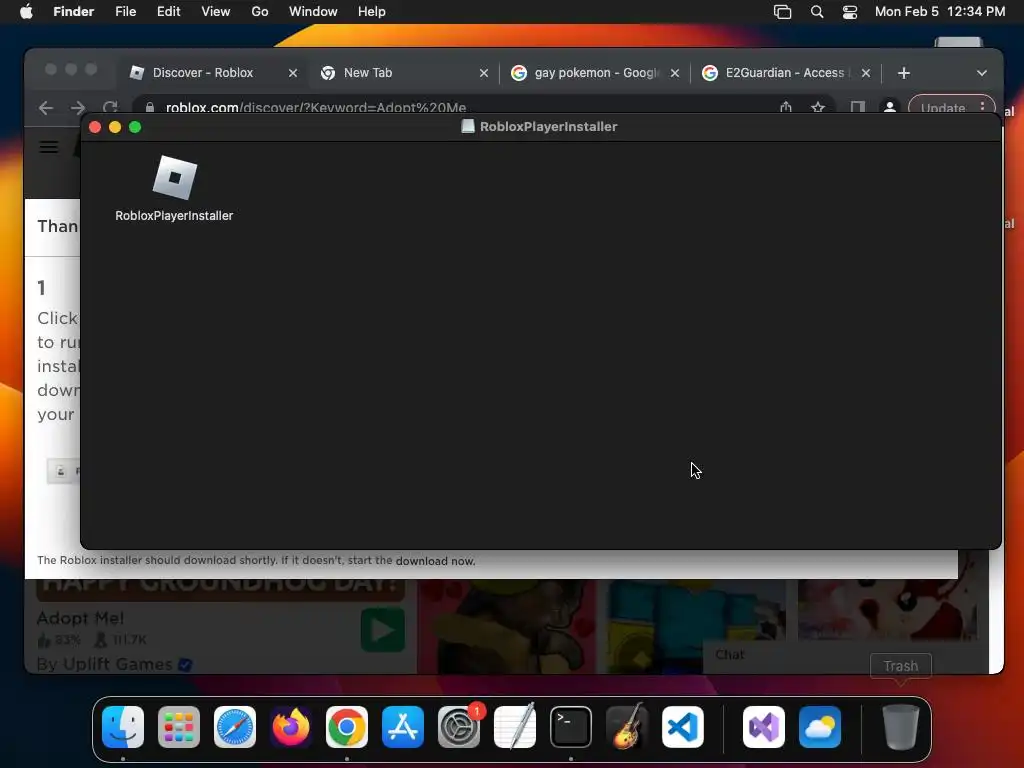This screenshot has height=768, width=1024.
Task: Click Chrome's forward arrow
Action: (x=78, y=108)
